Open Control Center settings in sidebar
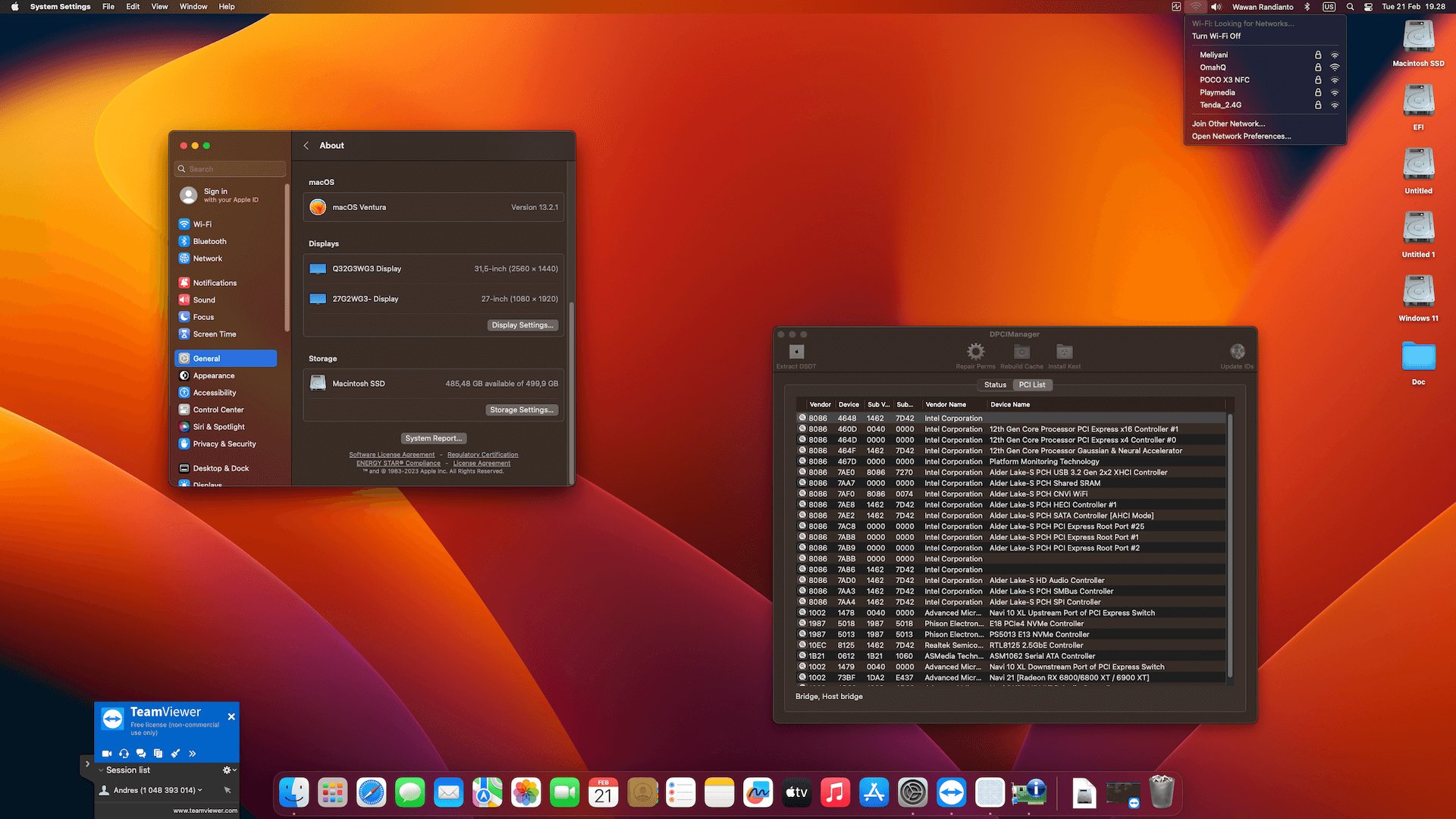The height and width of the screenshot is (819, 1456). (x=227, y=410)
